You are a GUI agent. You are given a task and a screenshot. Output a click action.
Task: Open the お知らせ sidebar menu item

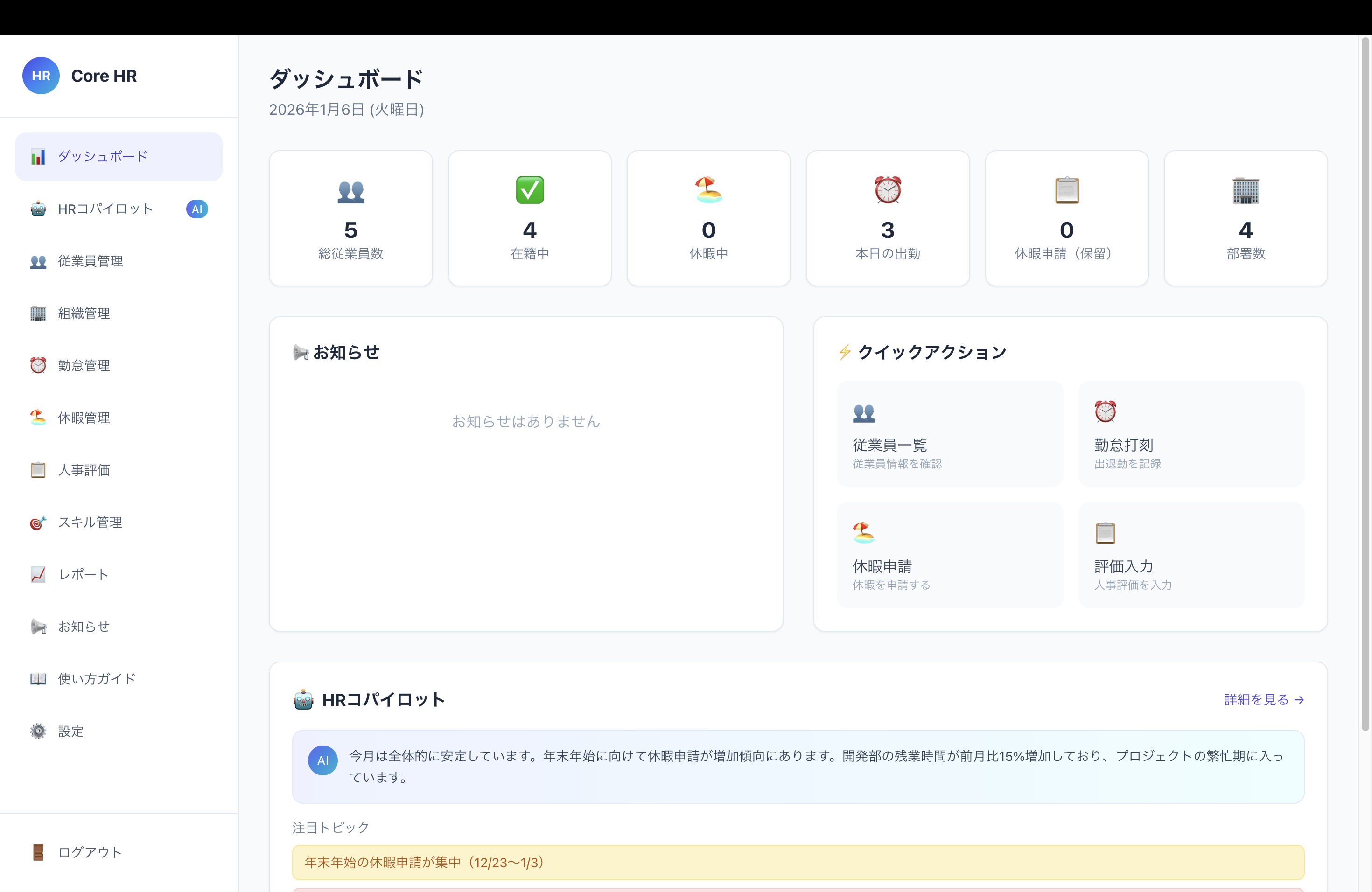point(84,627)
